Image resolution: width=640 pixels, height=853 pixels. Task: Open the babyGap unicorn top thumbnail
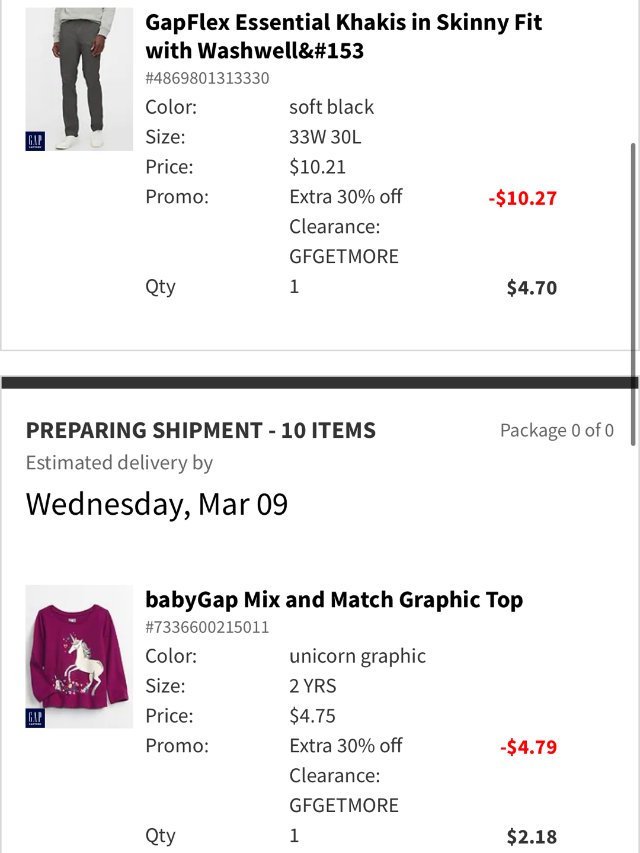[79, 656]
